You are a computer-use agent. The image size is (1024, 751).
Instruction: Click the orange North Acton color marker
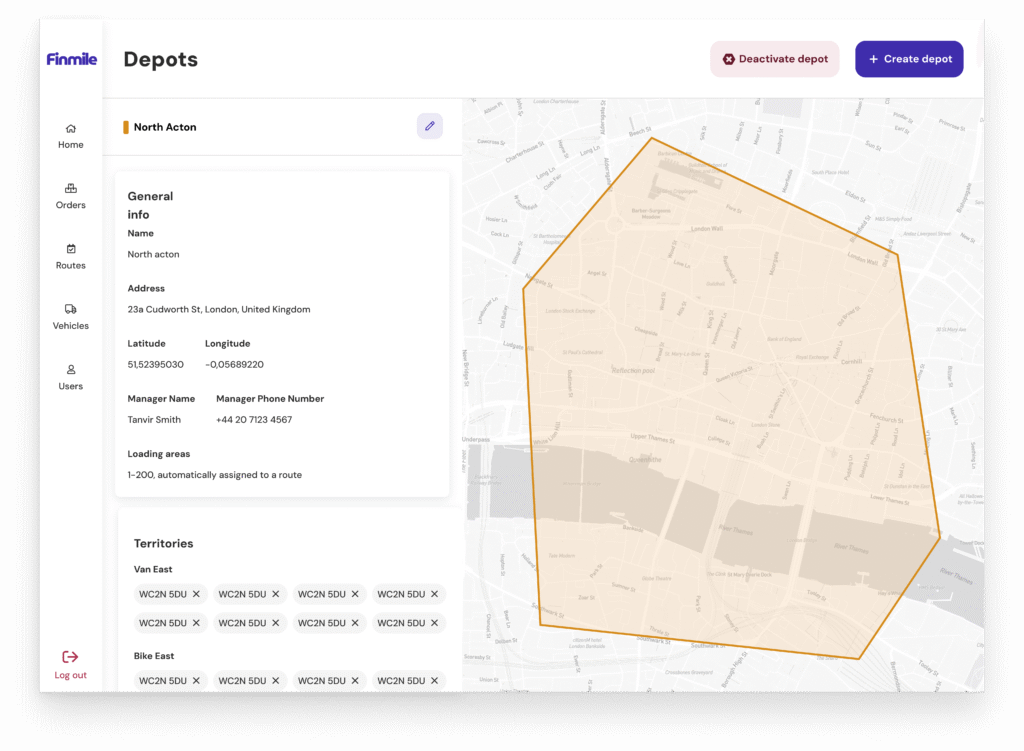pyautogui.click(x=126, y=127)
